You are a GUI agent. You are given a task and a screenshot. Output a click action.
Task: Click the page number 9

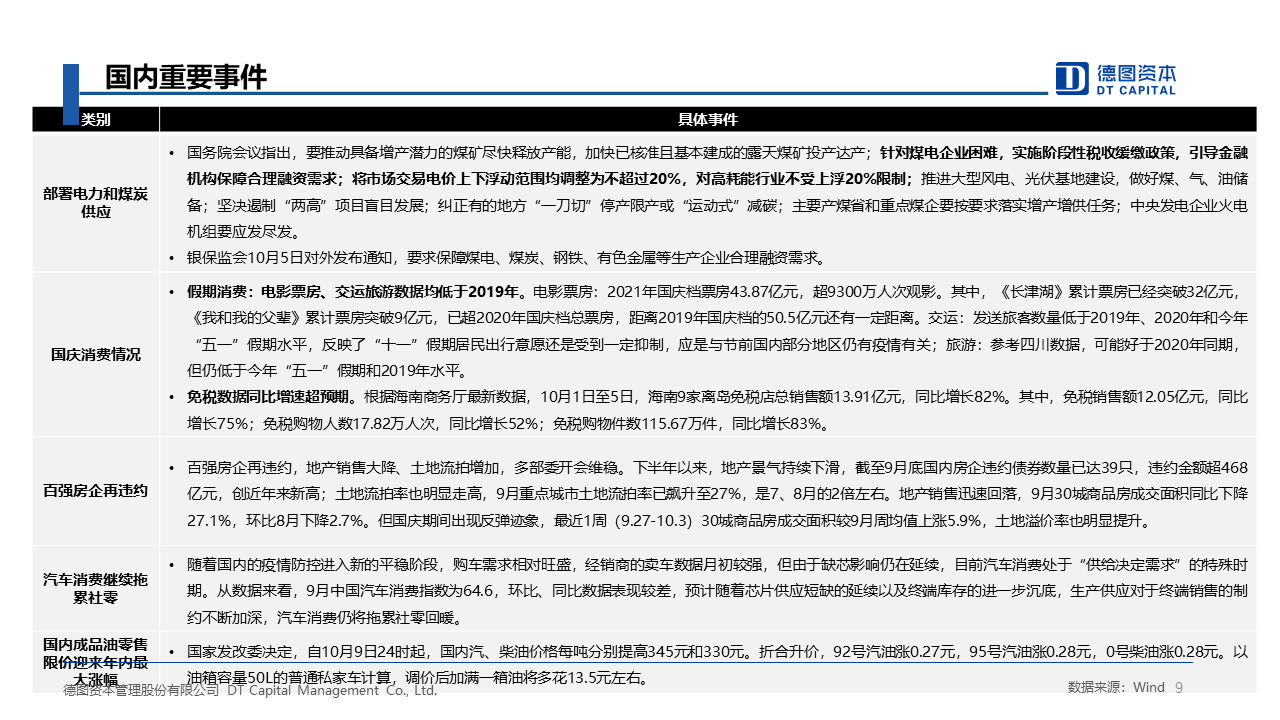tap(1178, 687)
